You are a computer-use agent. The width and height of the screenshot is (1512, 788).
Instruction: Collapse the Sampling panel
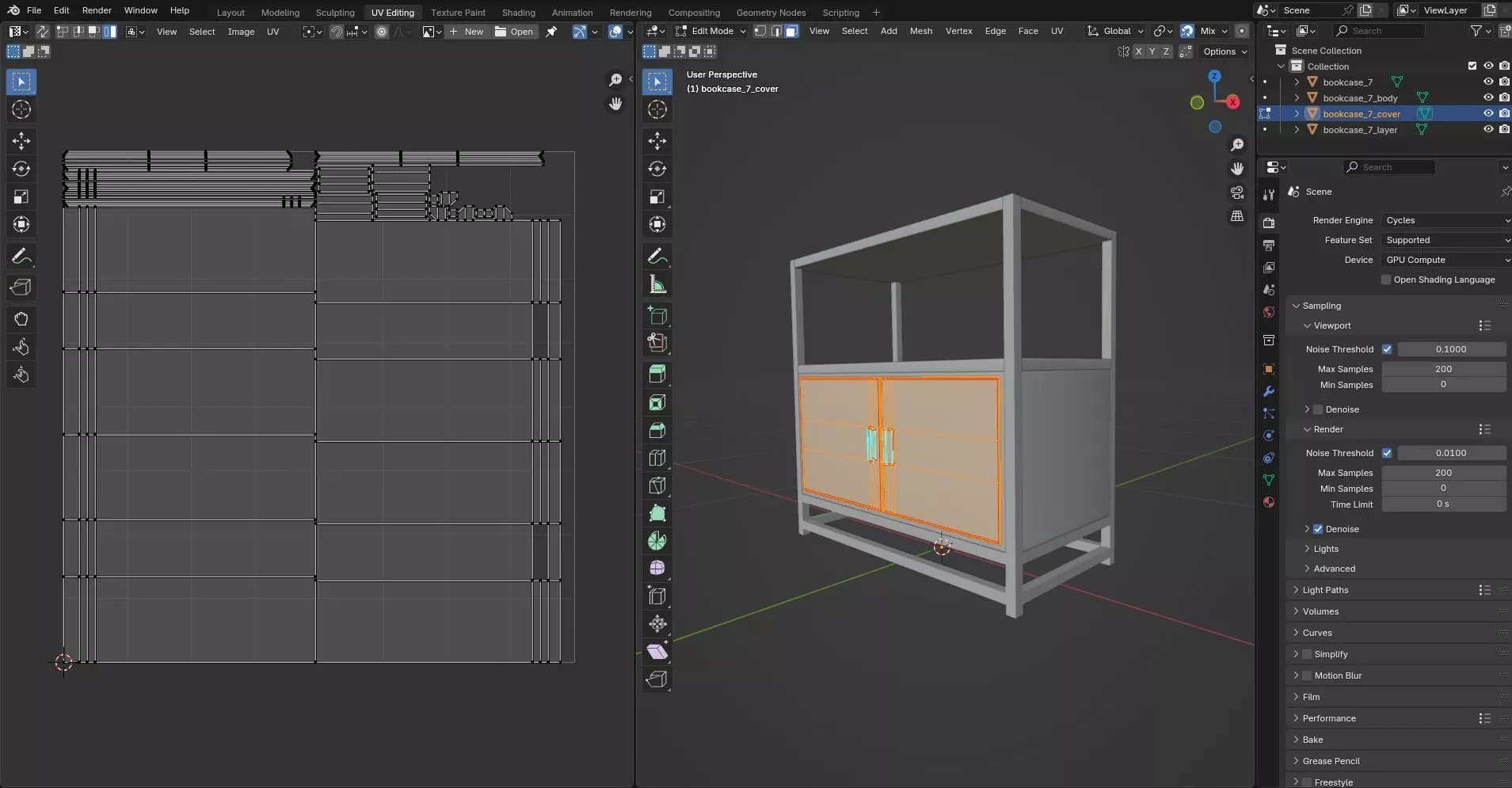point(1321,306)
